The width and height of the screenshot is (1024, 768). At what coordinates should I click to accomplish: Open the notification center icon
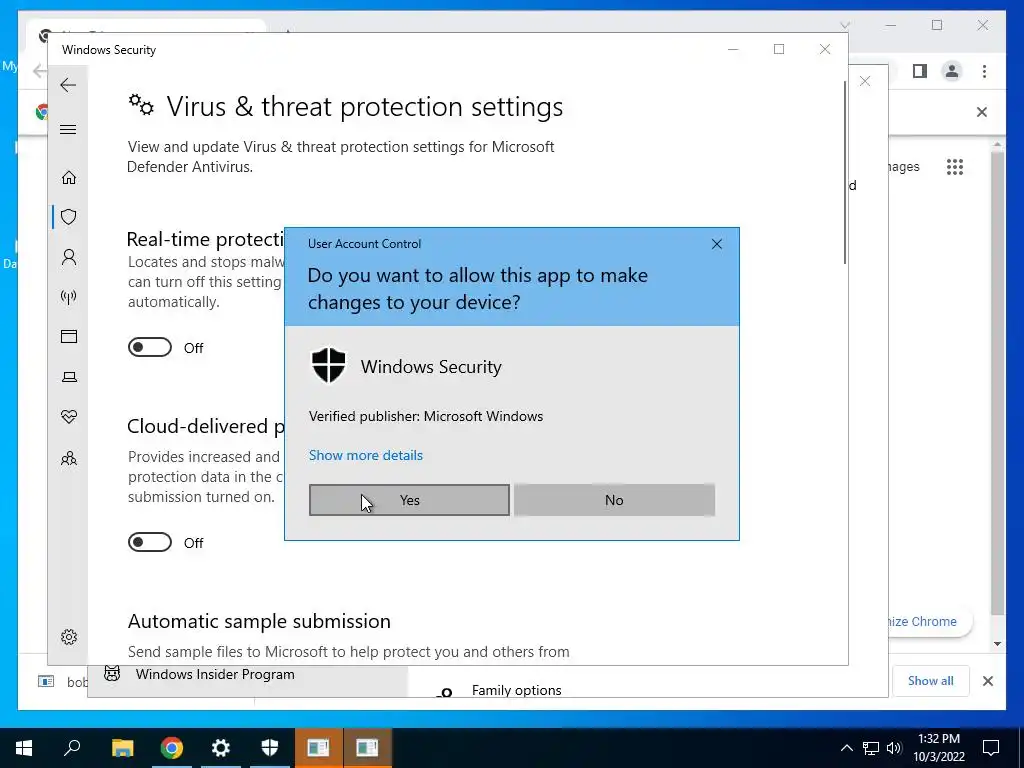(x=991, y=748)
